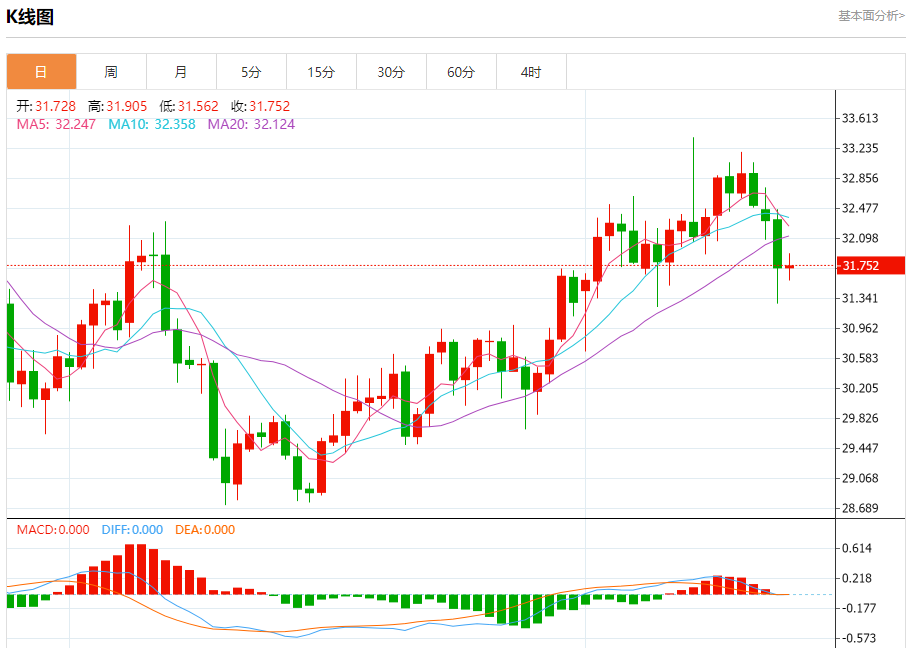Viewport: 911px width, 648px height.
Task: Open the 15分 interval tab
Action: (x=321, y=72)
